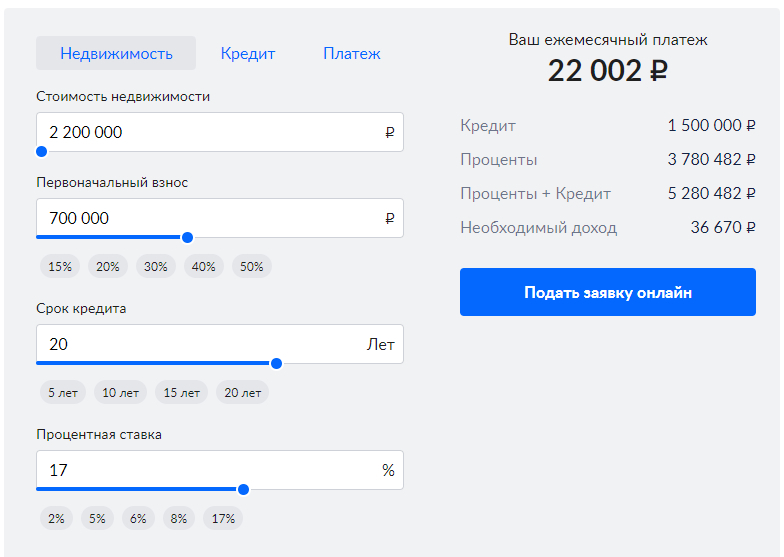784x557 pixels.
Task: Choose the 8% interest rate chip
Action: [179, 519]
